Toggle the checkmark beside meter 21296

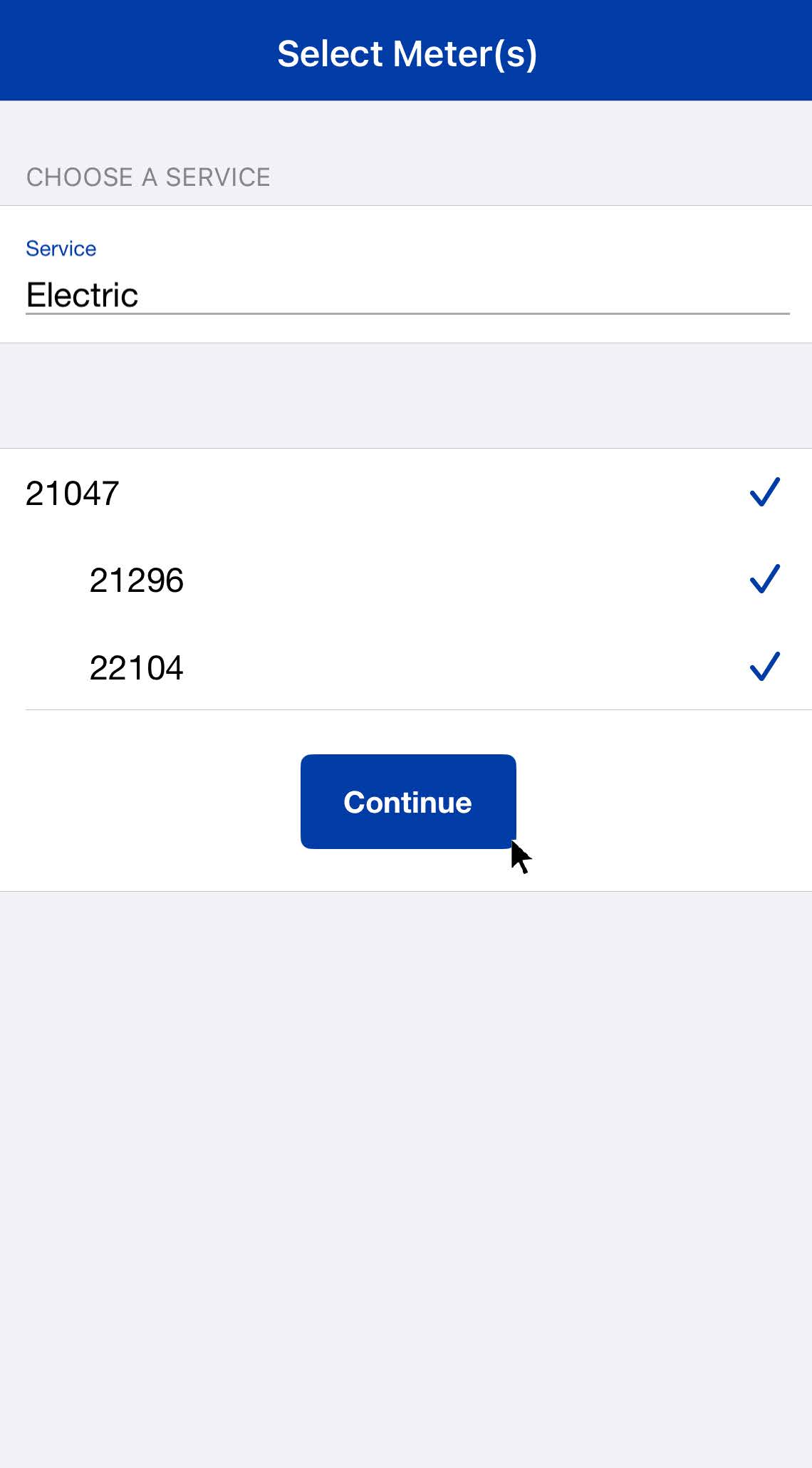764,579
